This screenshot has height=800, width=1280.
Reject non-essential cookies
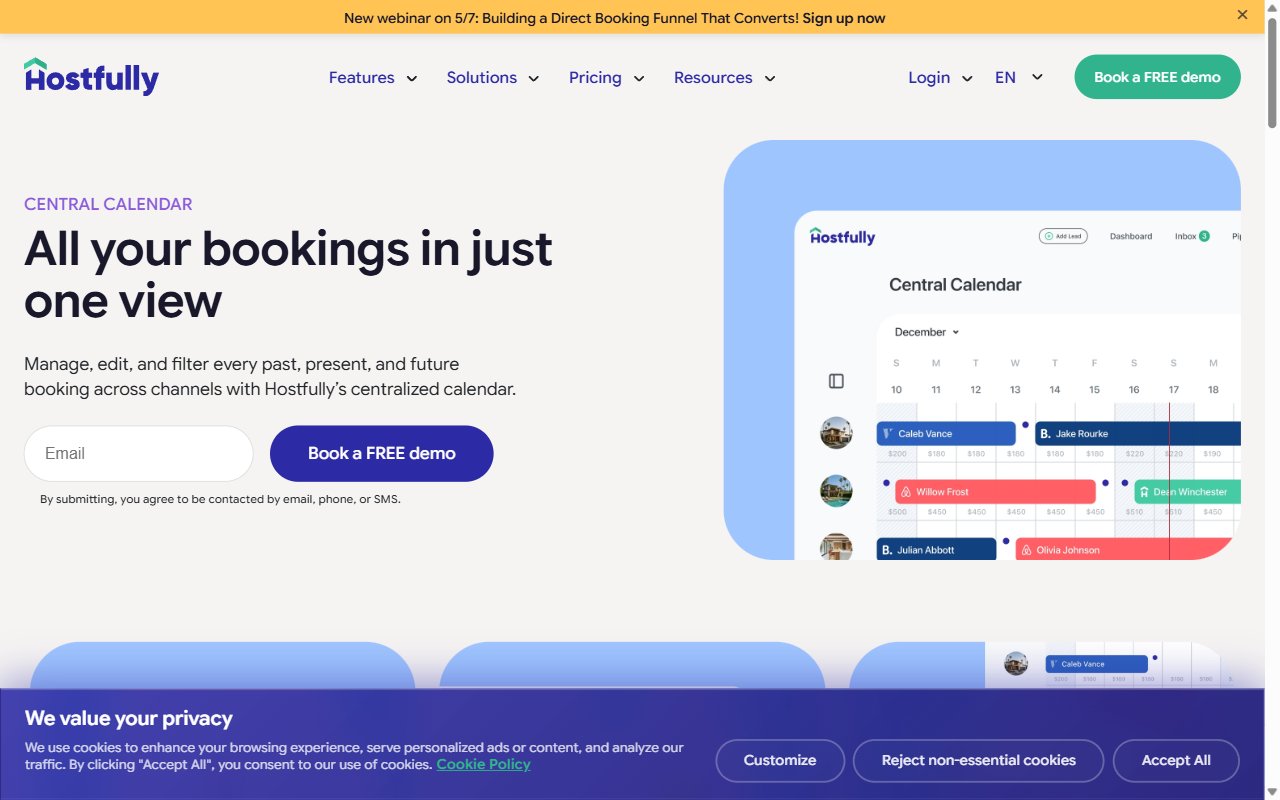pyautogui.click(x=978, y=760)
